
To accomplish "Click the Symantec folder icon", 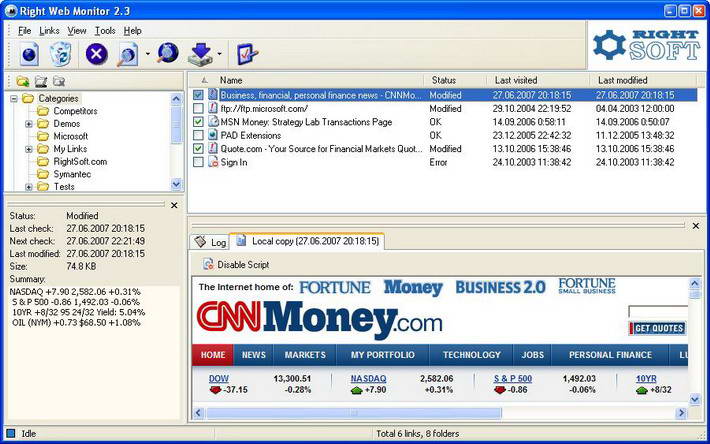I will pos(43,174).
